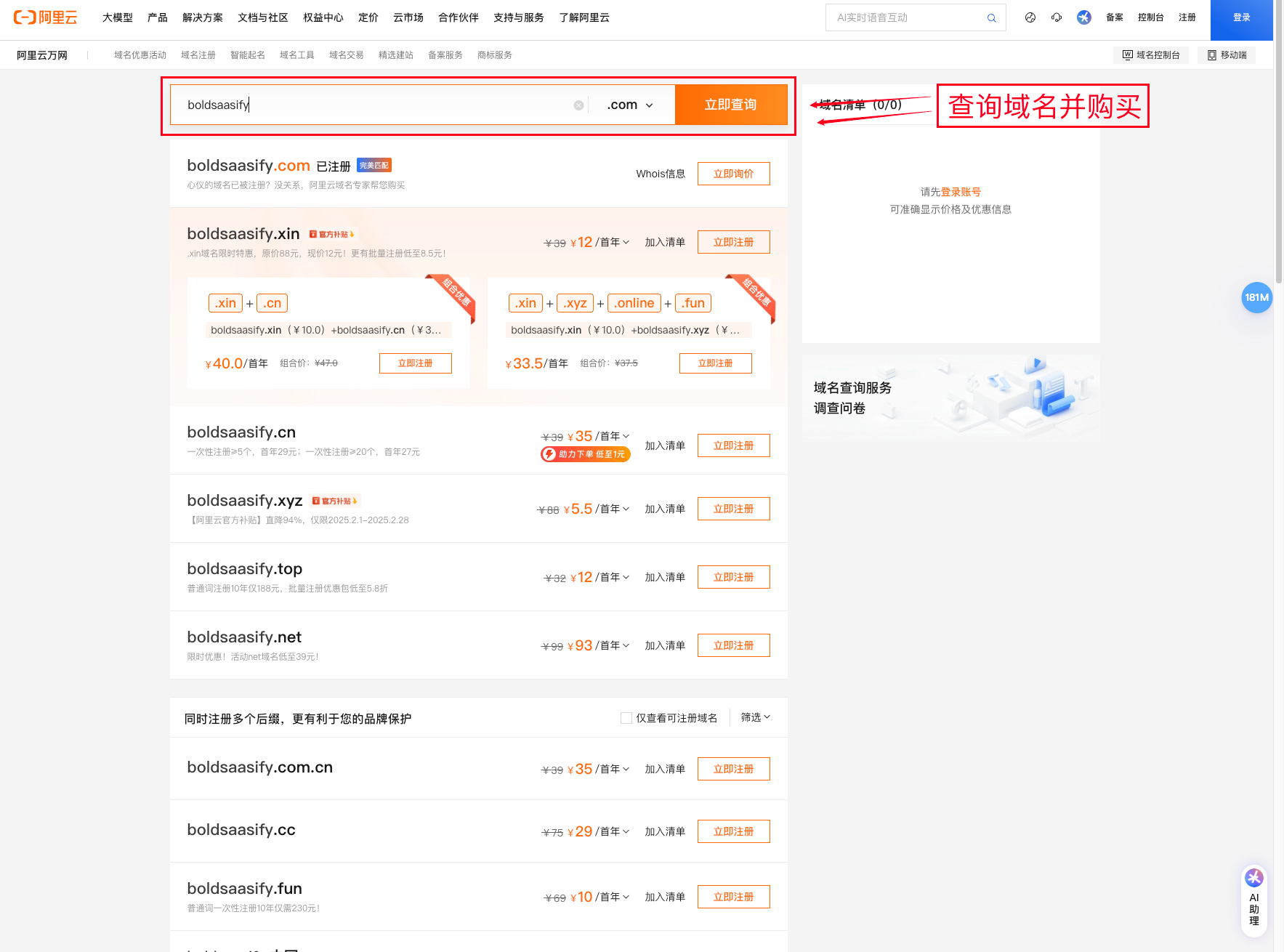Click 加入清单 for boldsaasify.top
The width and height of the screenshot is (1284, 952).
pos(665,577)
